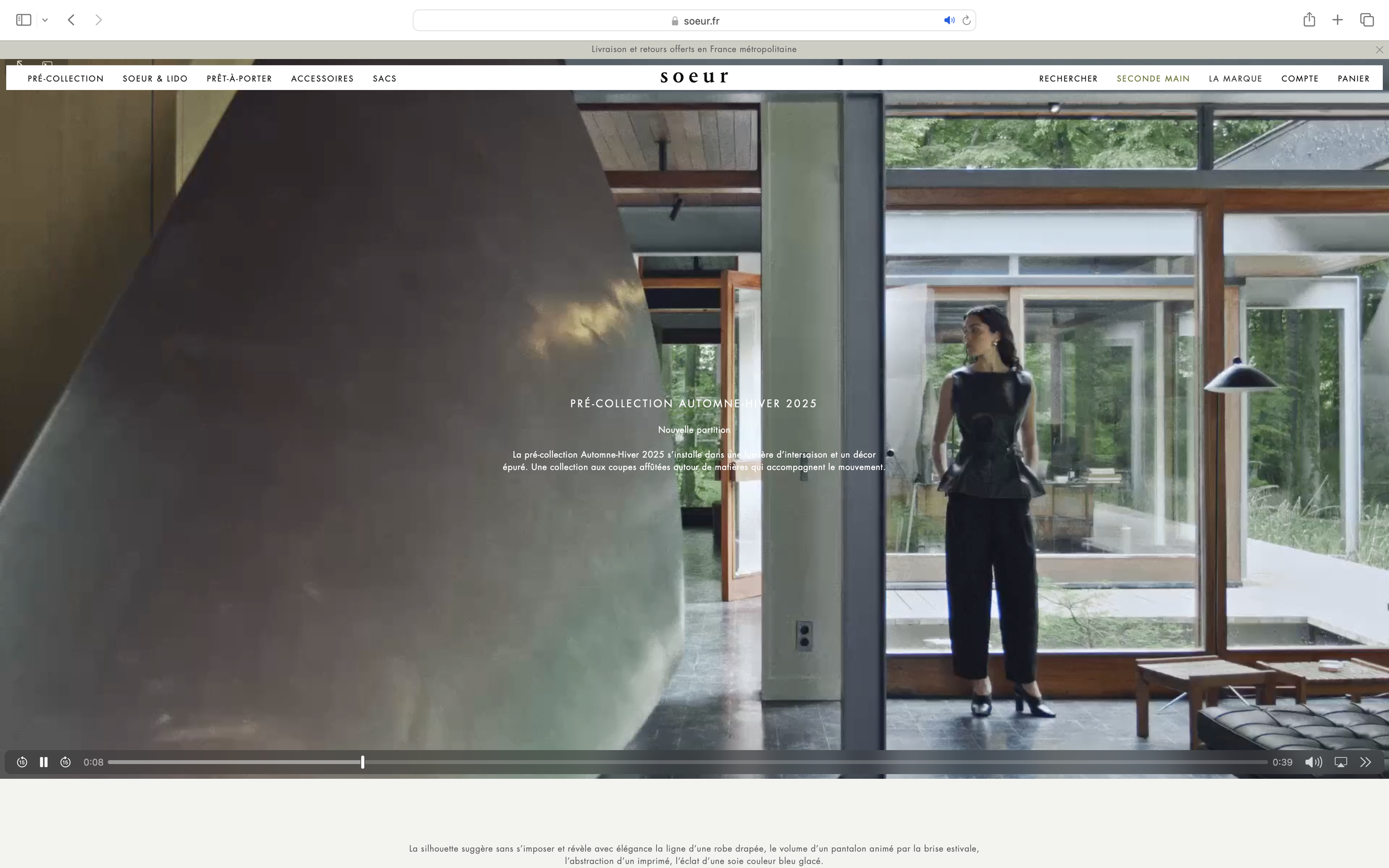Expand more video controls chevrons
Image resolution: width=1389 pixels, height=868 pixels.
pyautogui.click(x=1366, y=762)
